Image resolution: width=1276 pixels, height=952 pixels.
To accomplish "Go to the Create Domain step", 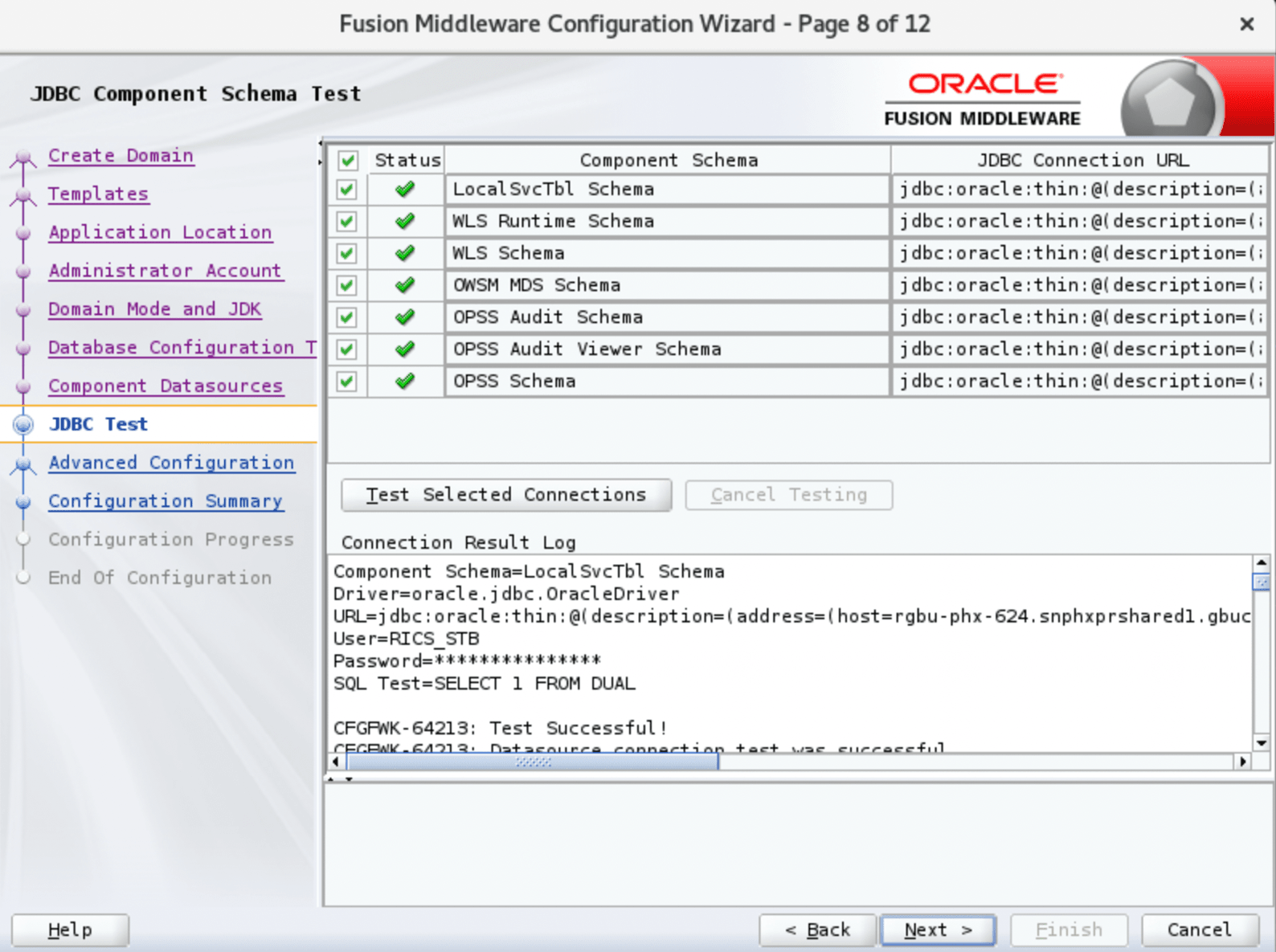I will (121, 155).
